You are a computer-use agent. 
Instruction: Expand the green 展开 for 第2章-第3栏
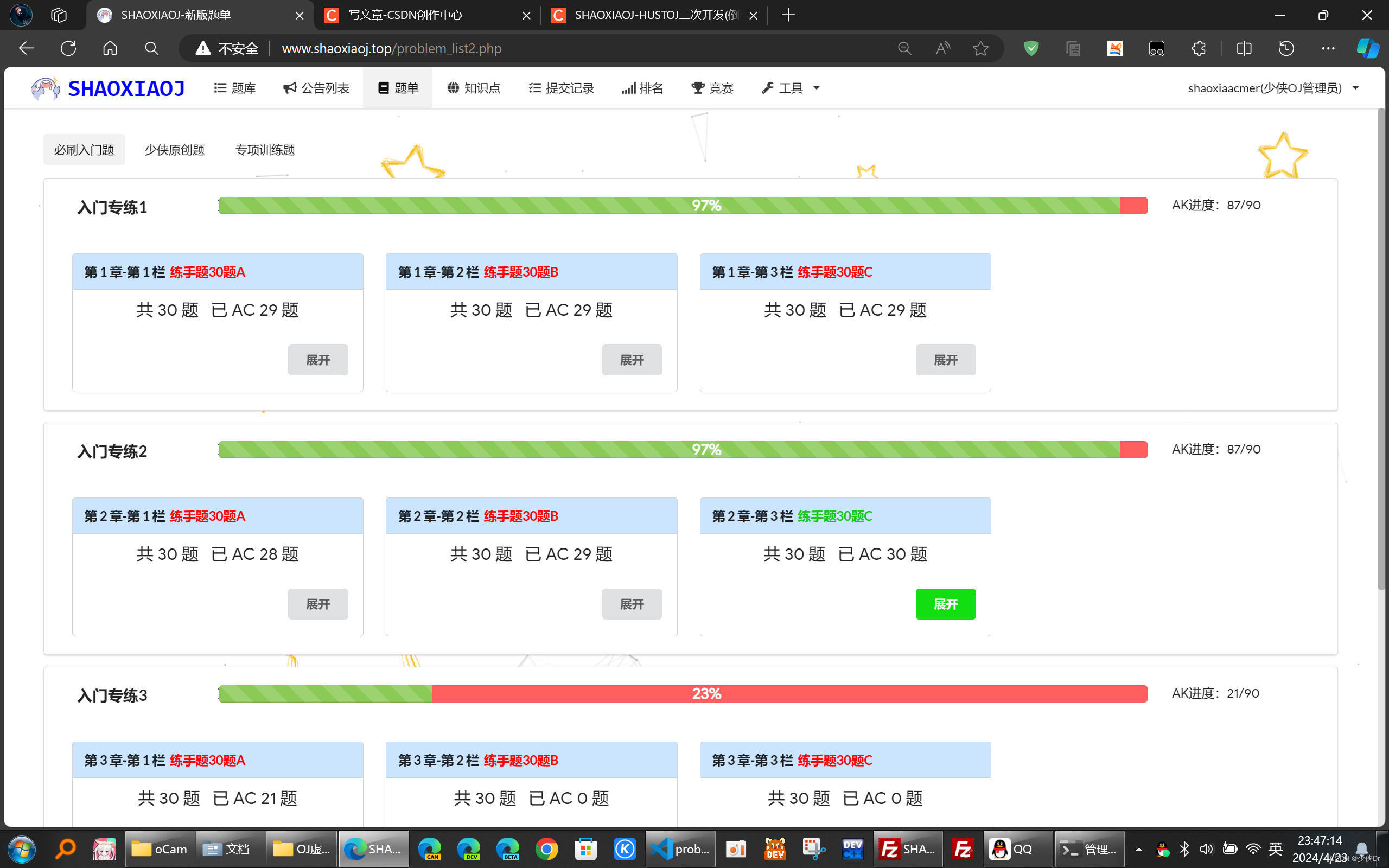[x=945, y=604]
